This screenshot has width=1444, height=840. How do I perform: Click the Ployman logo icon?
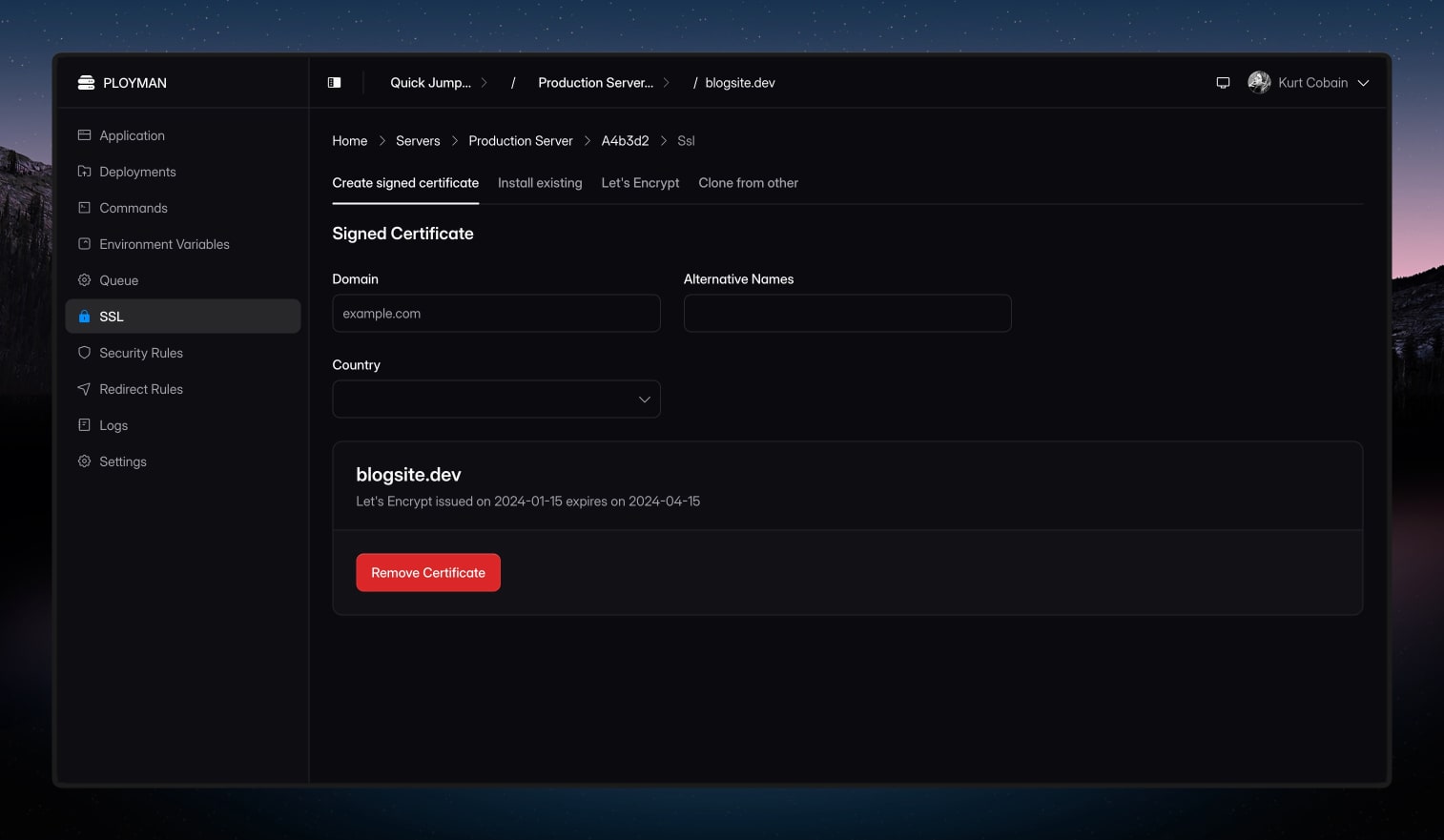(86, 83)
